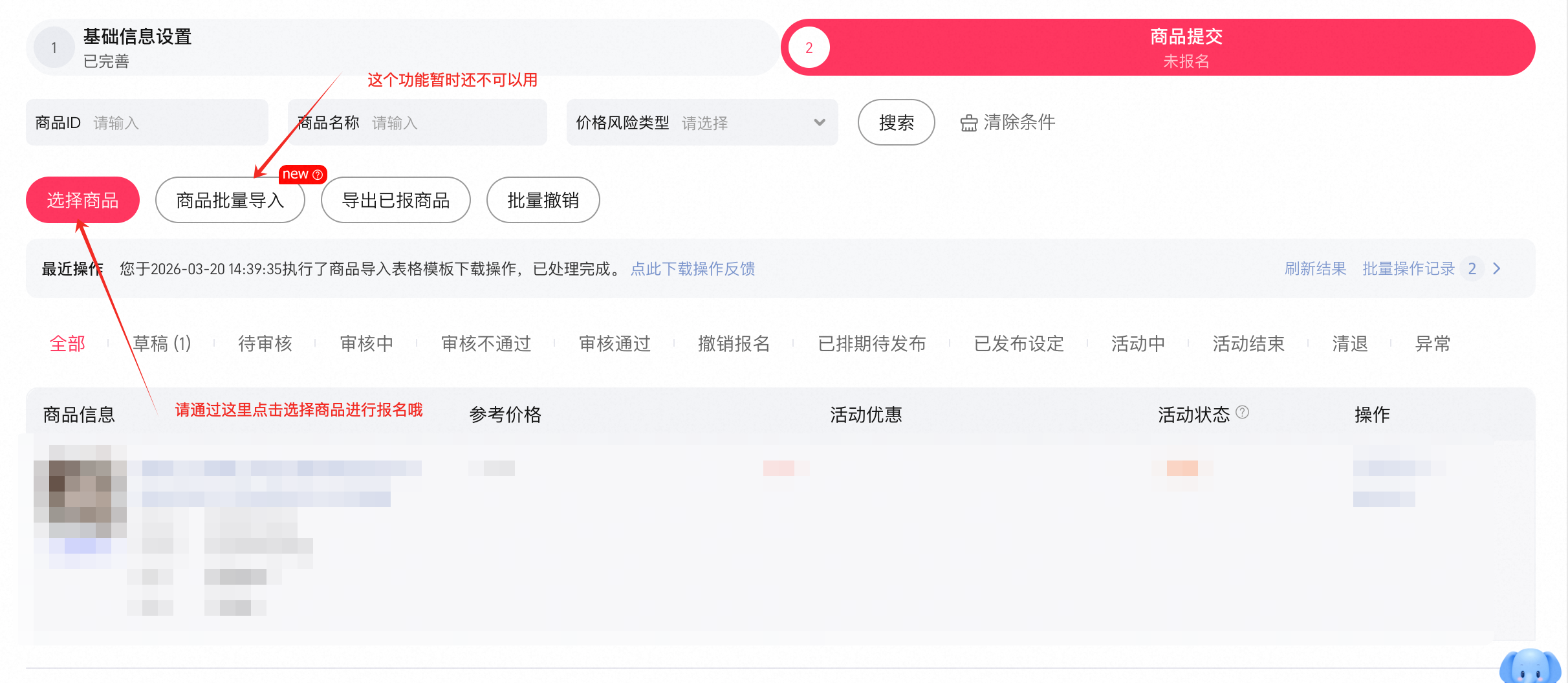The image size is (1568, 683).
Task: Switch to 待审核 tab
Action: click(265, 343)
